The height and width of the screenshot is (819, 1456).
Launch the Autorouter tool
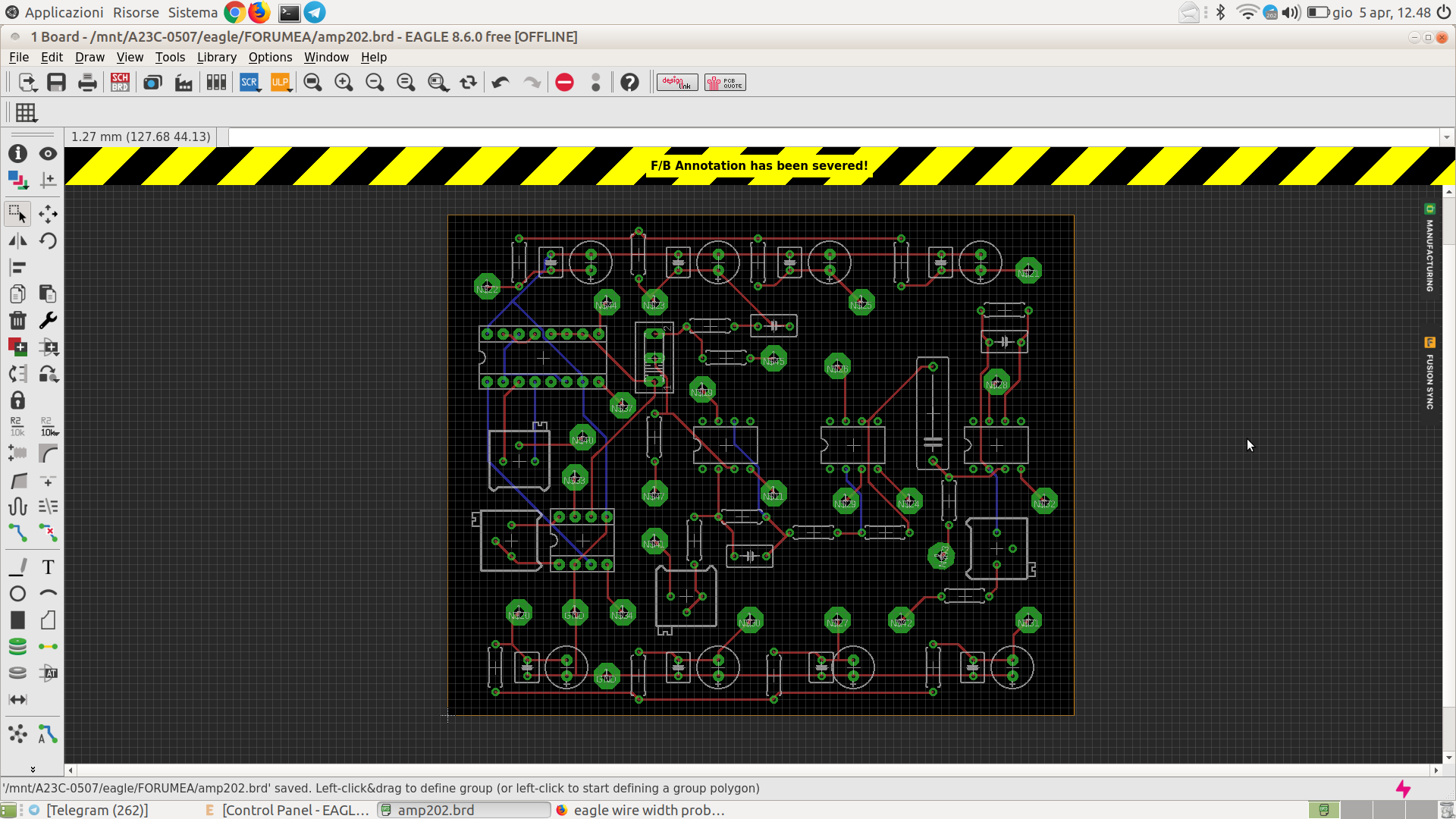(48, 734)
